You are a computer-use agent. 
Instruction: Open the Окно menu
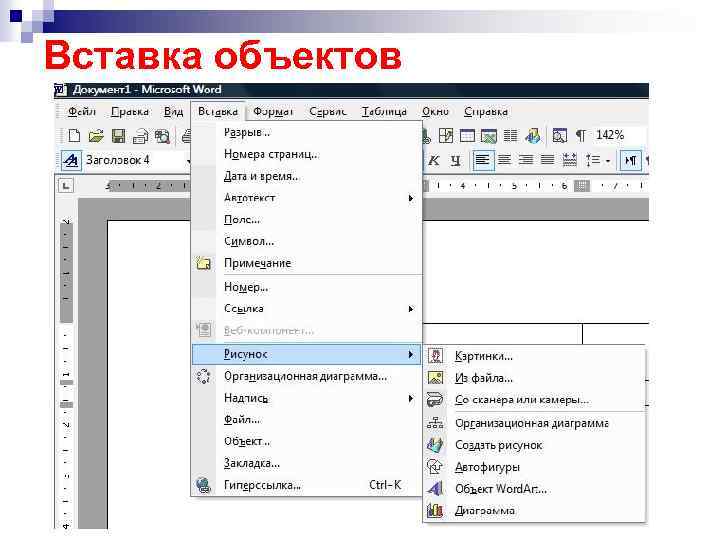(435, 112)
